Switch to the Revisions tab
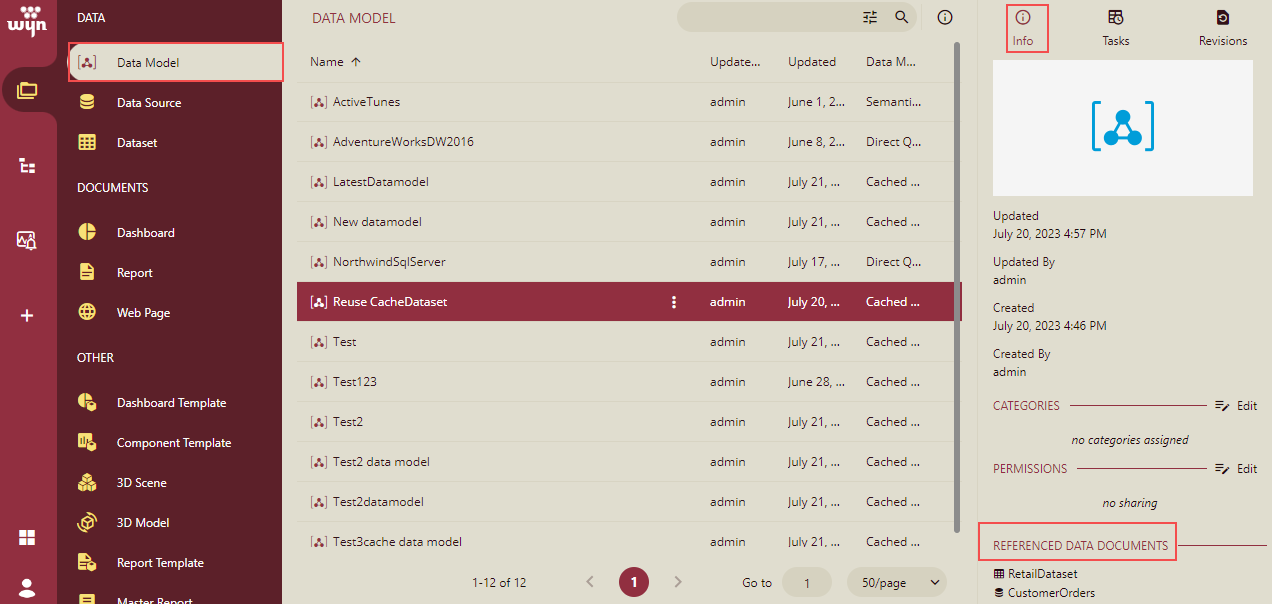This screenshot has height=604, width=1272. (1223, 28)
